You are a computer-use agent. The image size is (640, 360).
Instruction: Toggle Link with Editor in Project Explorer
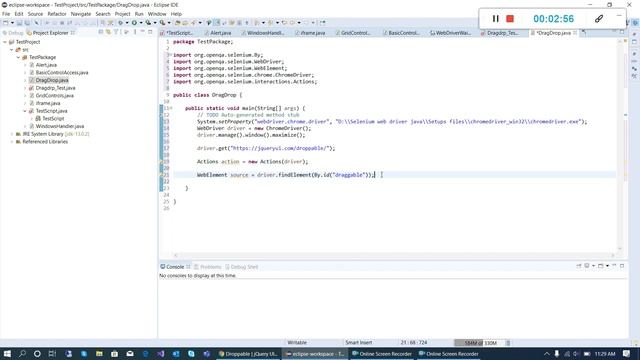pos(109,32)
